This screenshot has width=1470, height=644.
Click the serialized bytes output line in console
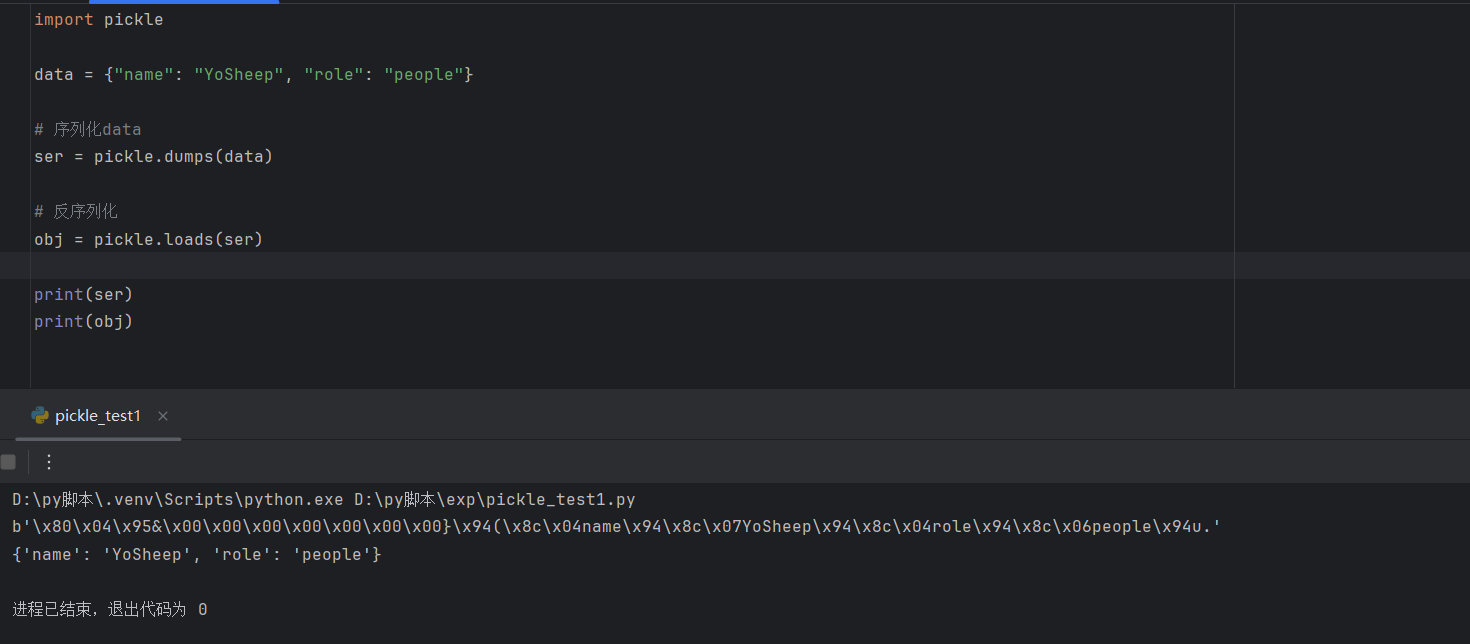pyautogui.click(x=616, y=527)
